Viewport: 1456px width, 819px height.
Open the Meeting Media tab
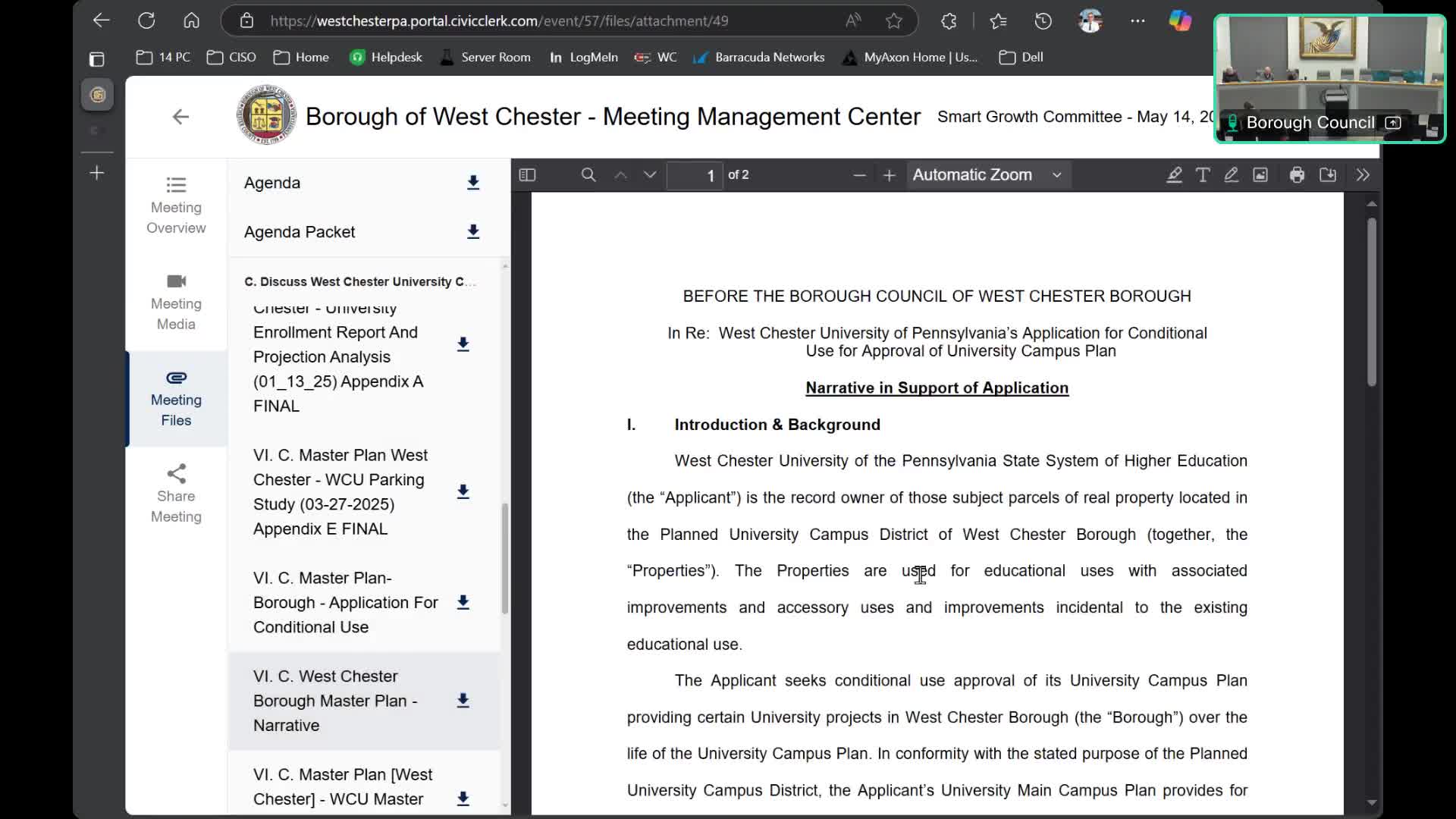point(176,303)
